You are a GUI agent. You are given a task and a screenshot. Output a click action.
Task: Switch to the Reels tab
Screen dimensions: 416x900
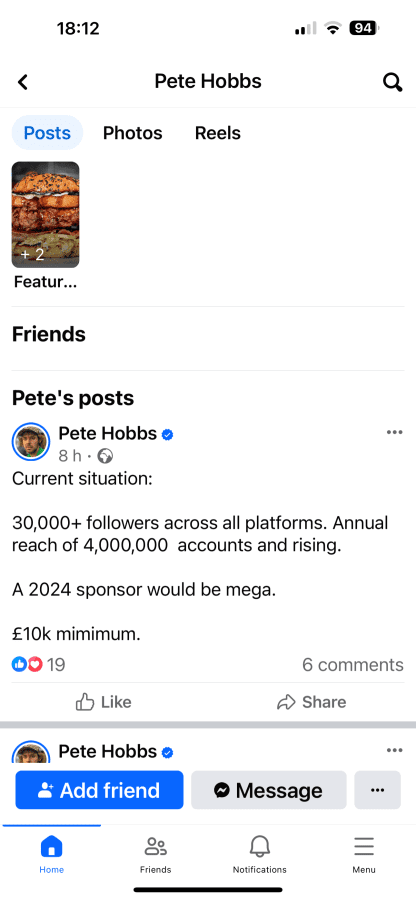pyautogui.click(x=217, y=133)
